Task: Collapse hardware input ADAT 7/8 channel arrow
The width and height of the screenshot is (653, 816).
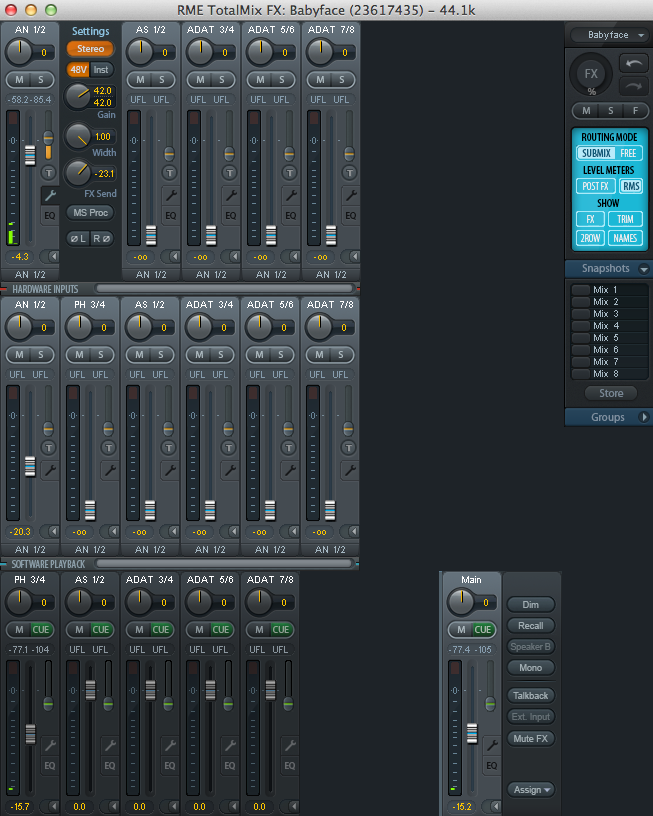Action: 353,257
